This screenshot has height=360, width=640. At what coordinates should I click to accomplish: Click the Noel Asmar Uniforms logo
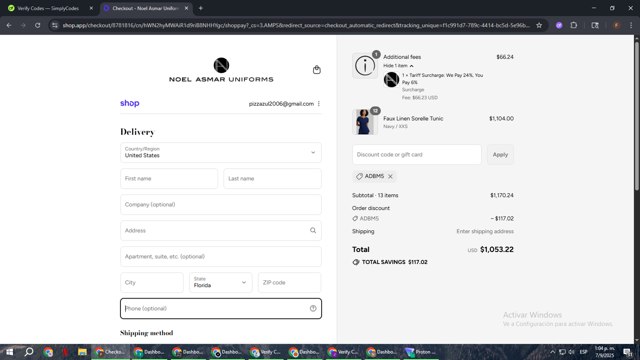(x=221, y=70)
